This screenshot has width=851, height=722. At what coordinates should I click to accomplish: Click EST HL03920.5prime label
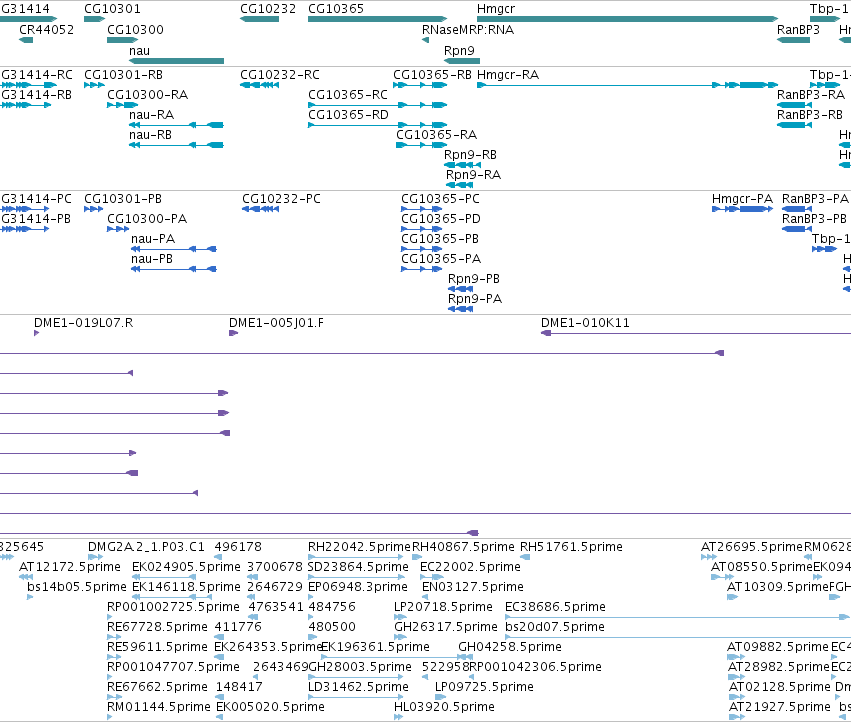point(444,707)
